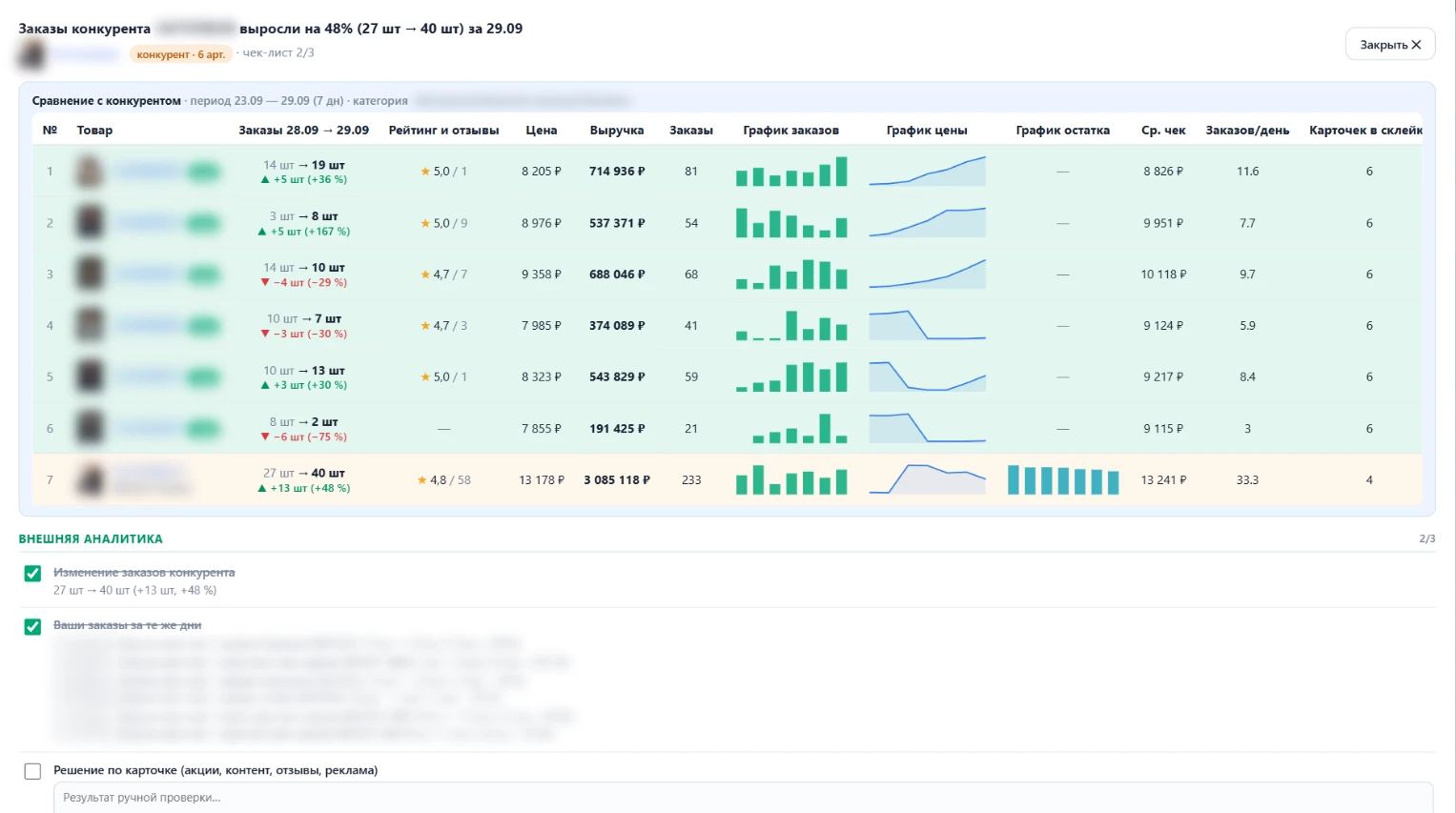Click the Сравнение с конкурентом heading
This screenshot has height=813, width=1456.
106,101
